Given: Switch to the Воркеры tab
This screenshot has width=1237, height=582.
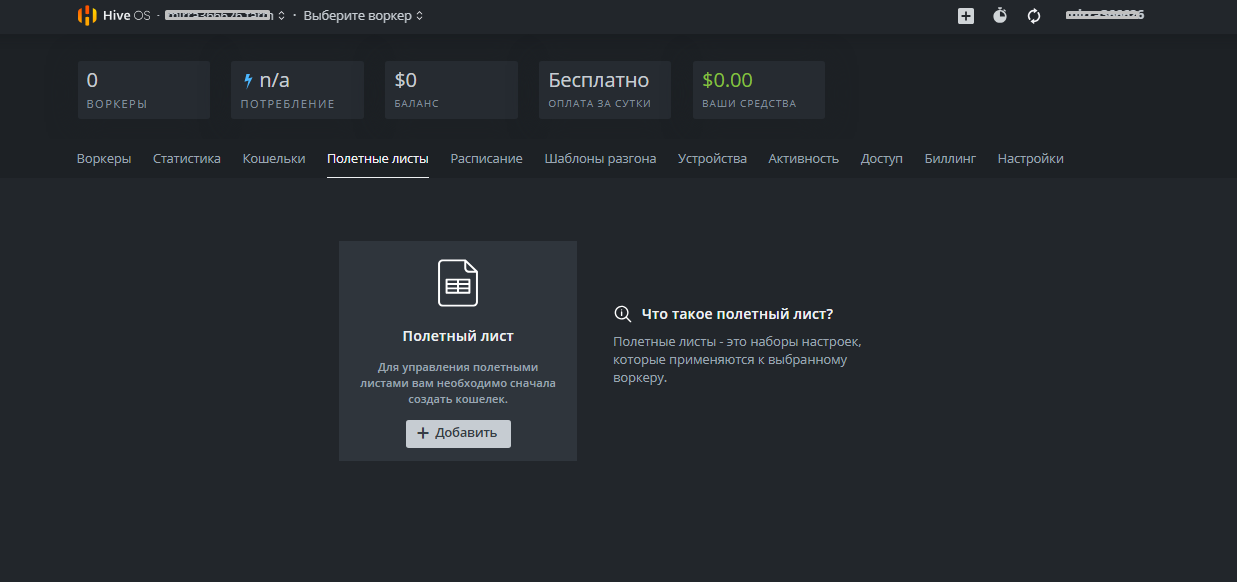Looking at the screenshot, I should (104, 159).
